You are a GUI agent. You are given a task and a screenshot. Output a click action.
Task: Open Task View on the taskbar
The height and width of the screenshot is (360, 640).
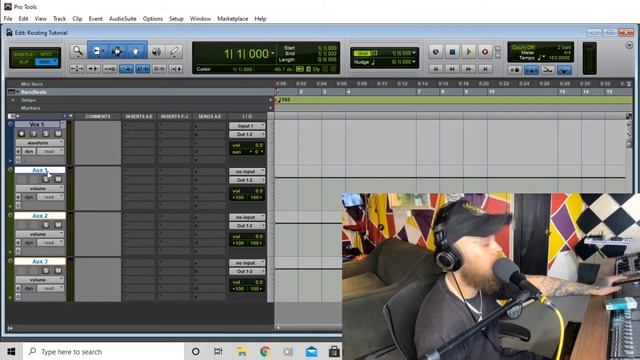(218, 351)
